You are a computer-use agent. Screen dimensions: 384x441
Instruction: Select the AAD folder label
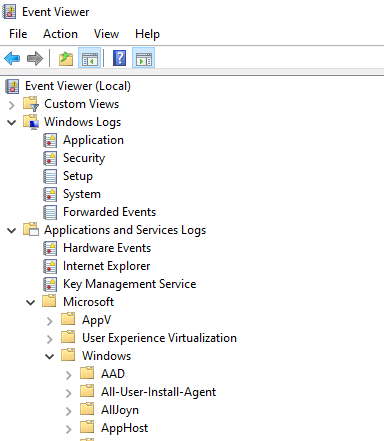[x=113, y=374]
